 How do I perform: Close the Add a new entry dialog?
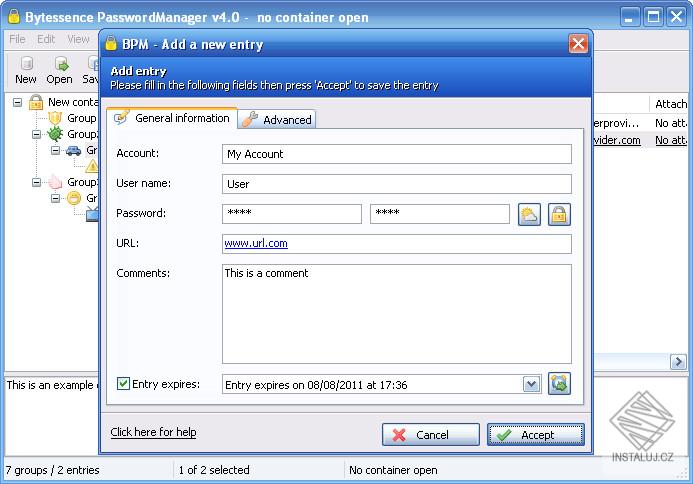tap(578, 44)
